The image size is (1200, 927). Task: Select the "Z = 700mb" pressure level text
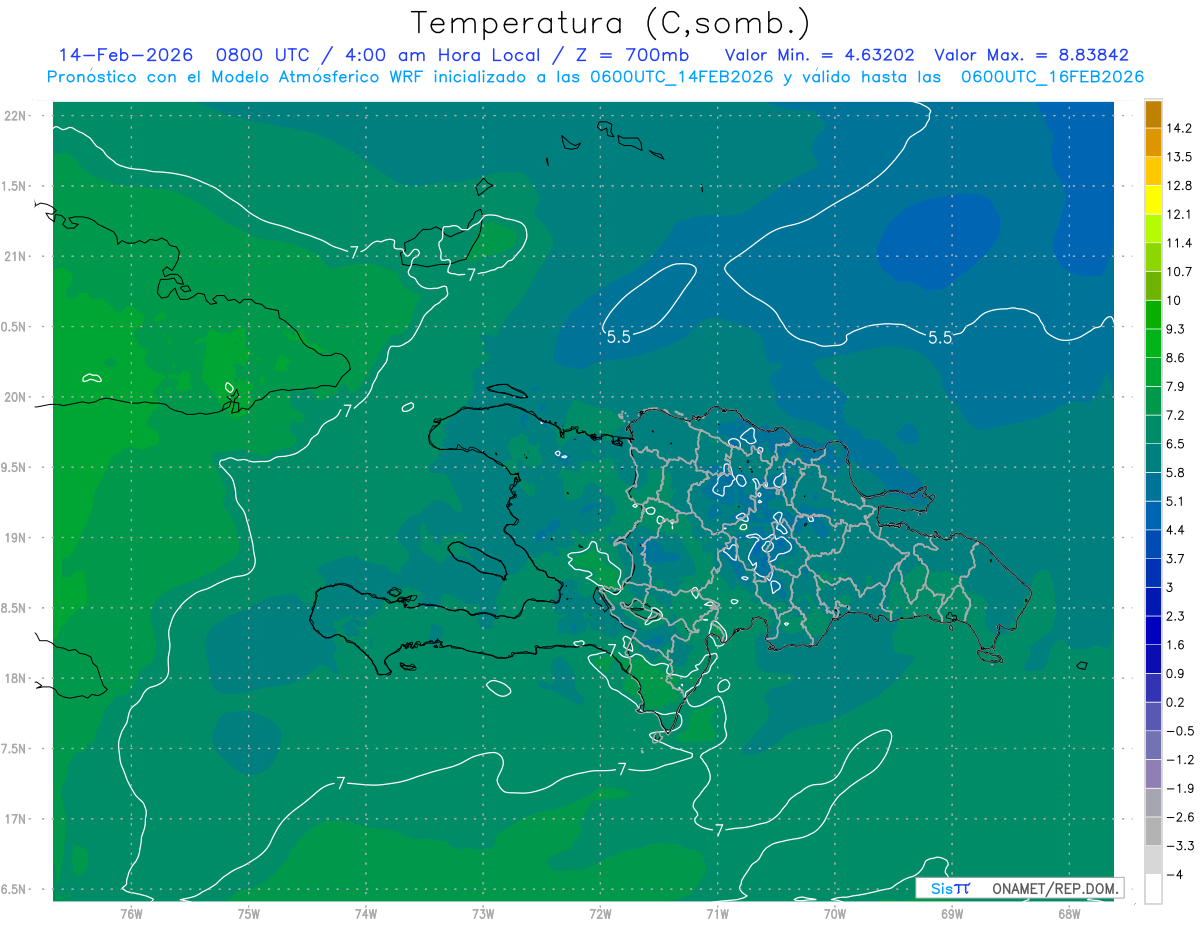[635, 55]
